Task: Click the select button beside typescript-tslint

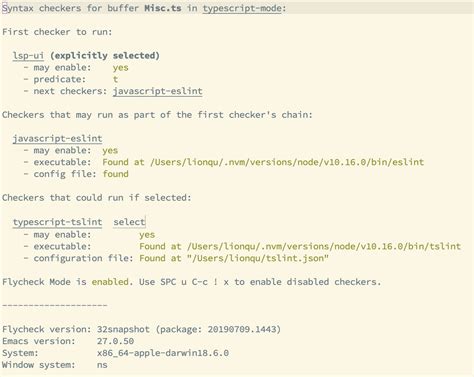Action: (x=129, y=222)
